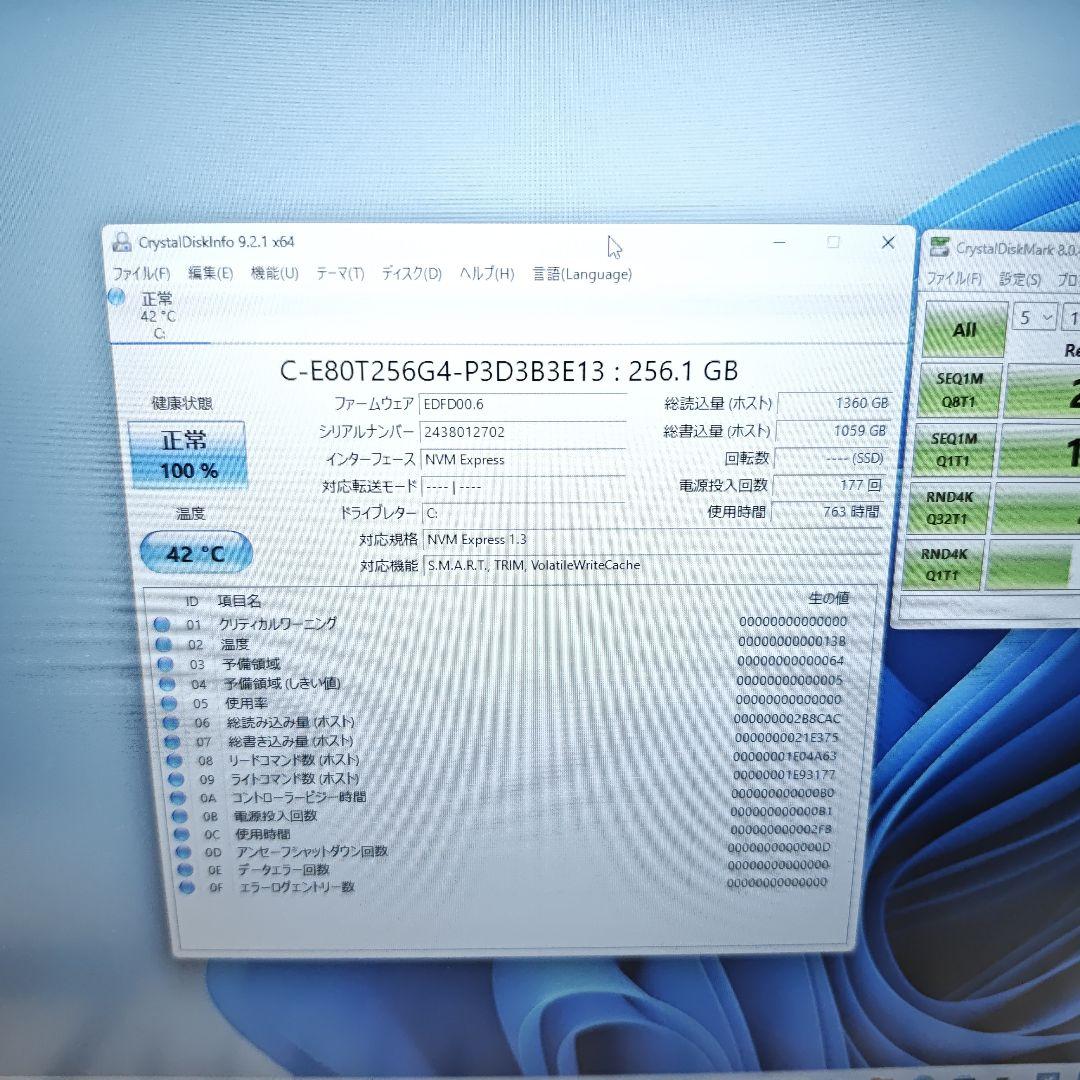Click the status dot beside 予備領域
This screenshot has height=1080, width=1080.
[x=163, y=664]
